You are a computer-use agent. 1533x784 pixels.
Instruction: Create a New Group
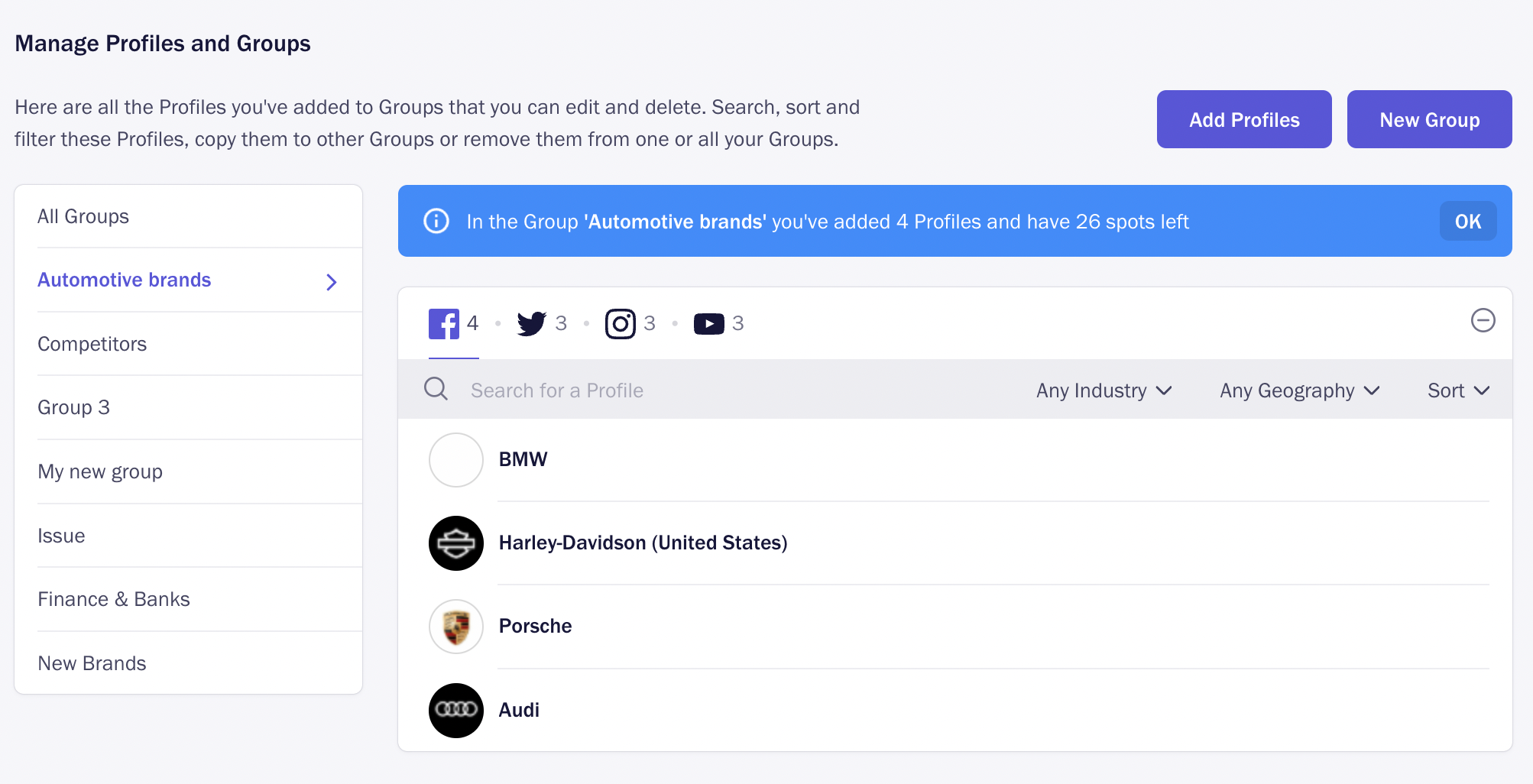(x=1429, y=119)
